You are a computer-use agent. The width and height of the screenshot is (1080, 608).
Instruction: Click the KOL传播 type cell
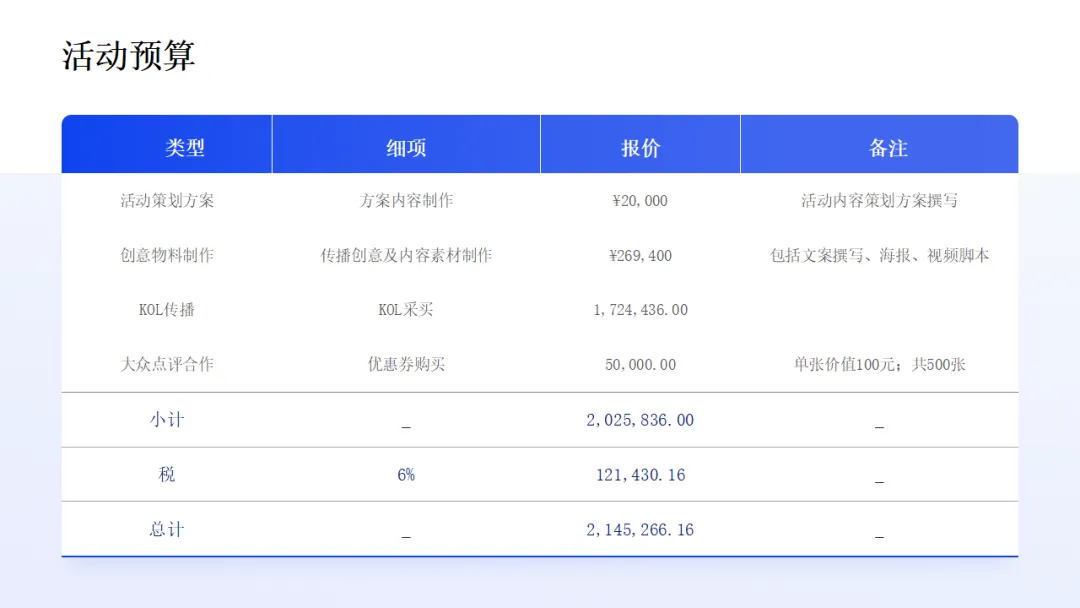coord(167,310)
